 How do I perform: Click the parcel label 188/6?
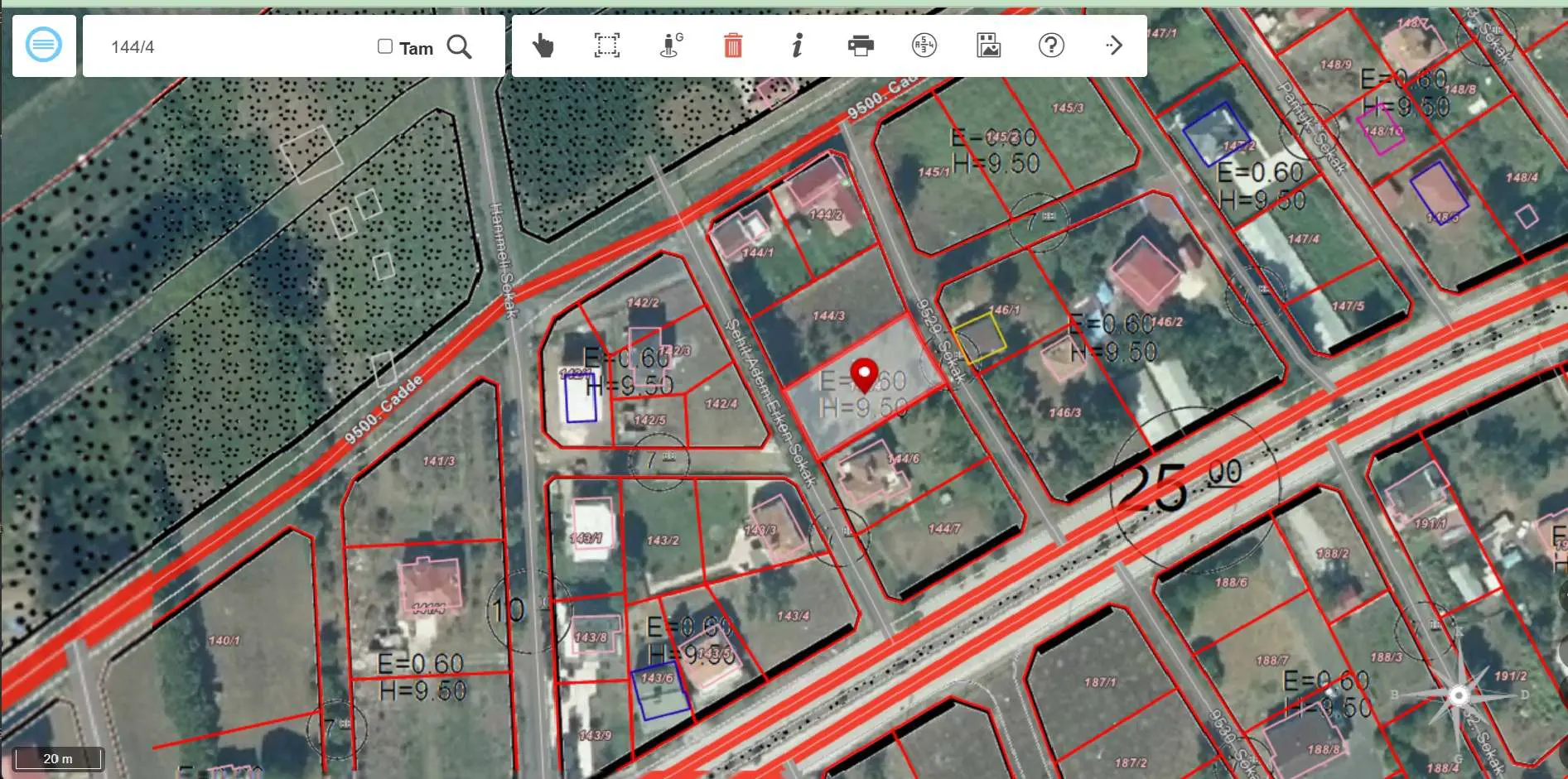(x=1231, y=583)
